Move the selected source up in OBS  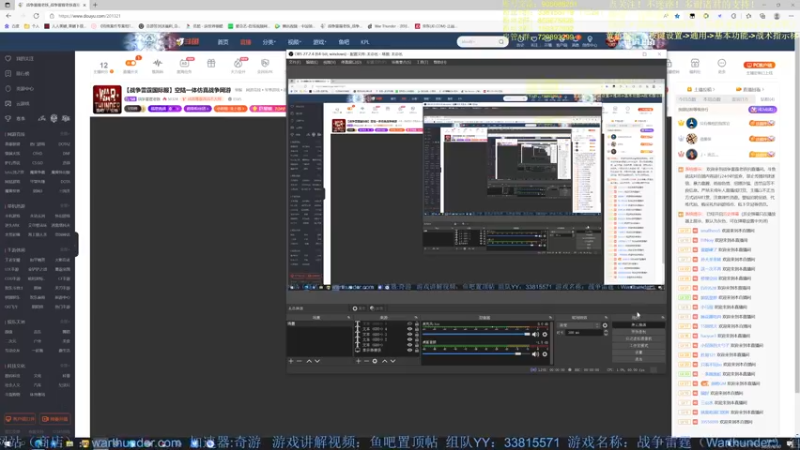(384, 361)
